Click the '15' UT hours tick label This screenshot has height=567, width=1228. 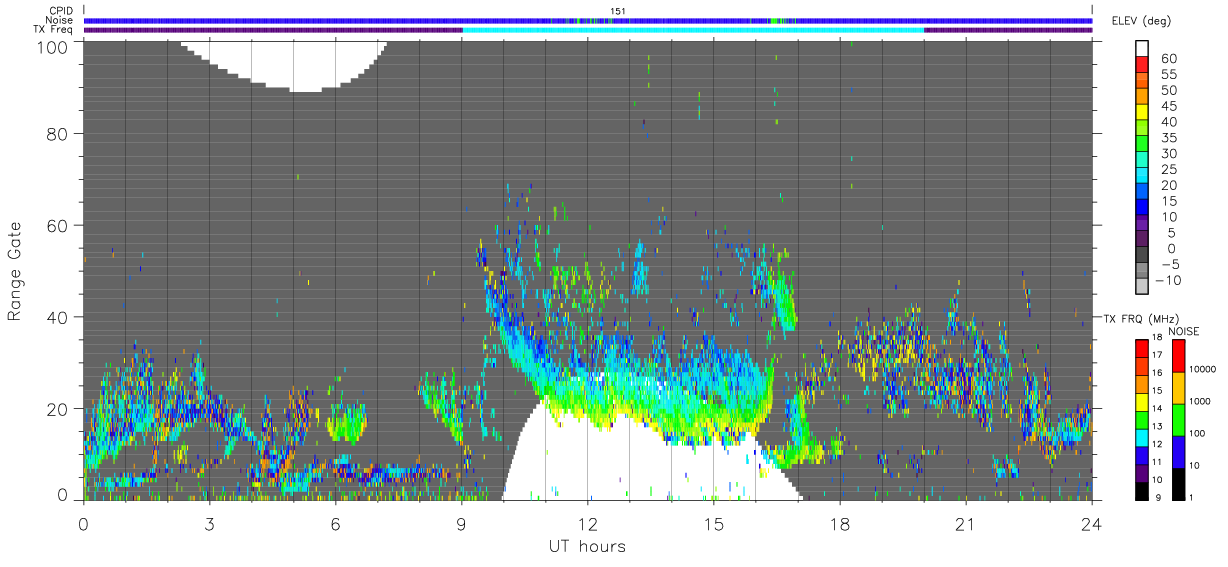point(713,523)
